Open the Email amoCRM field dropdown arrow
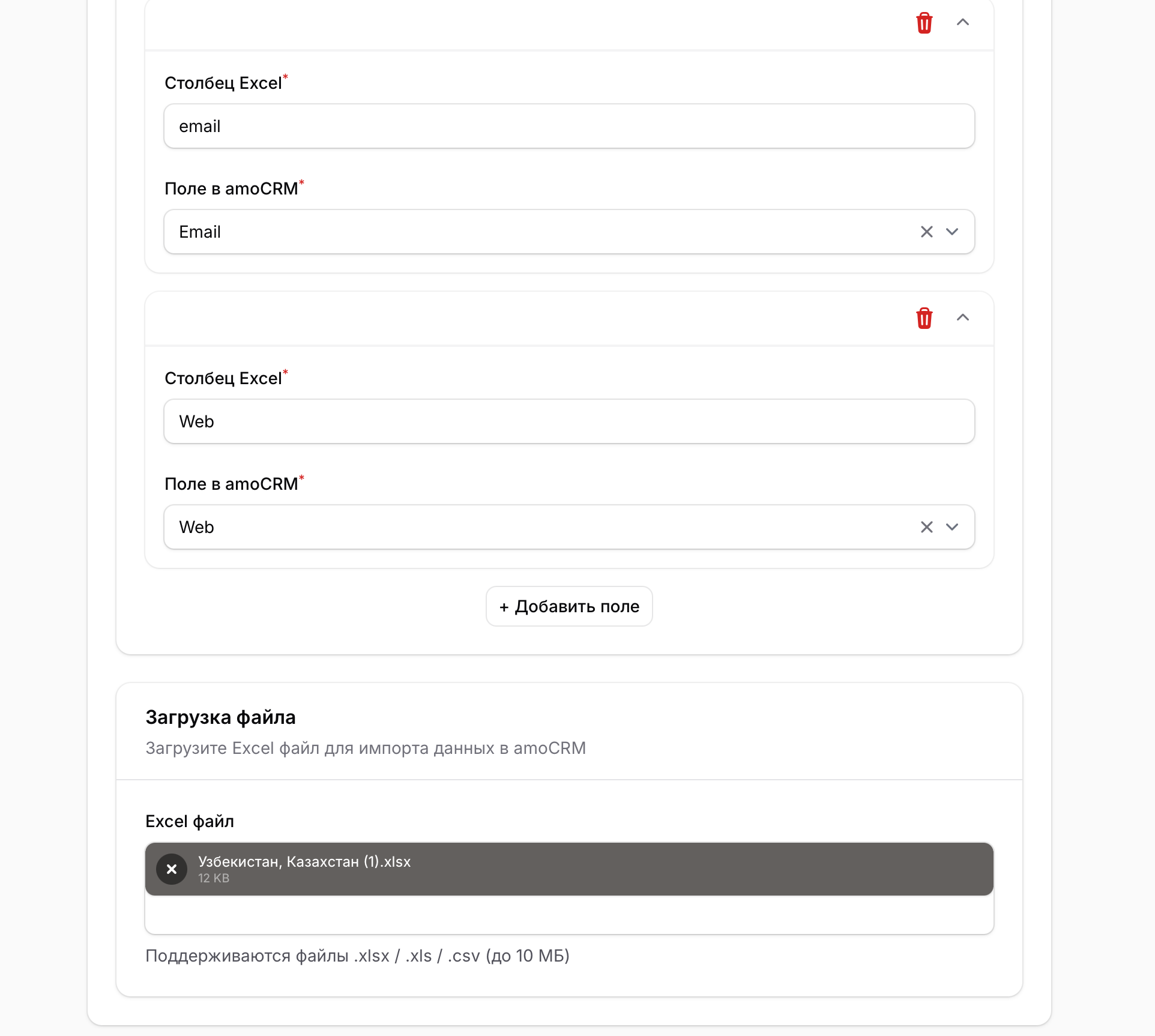Image resolution: width=1155 pixels, height=1036 pixels. click(x=952, y=232)
